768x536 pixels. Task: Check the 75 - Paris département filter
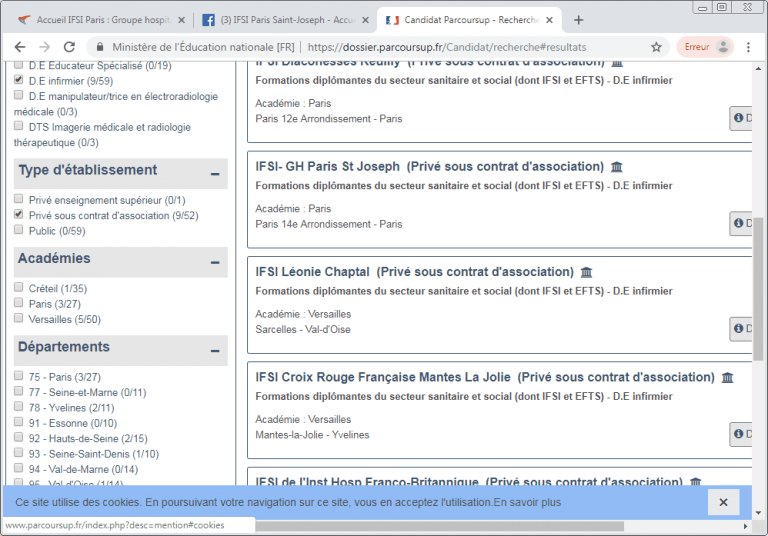pyautogui.click(x=19, y=375)
